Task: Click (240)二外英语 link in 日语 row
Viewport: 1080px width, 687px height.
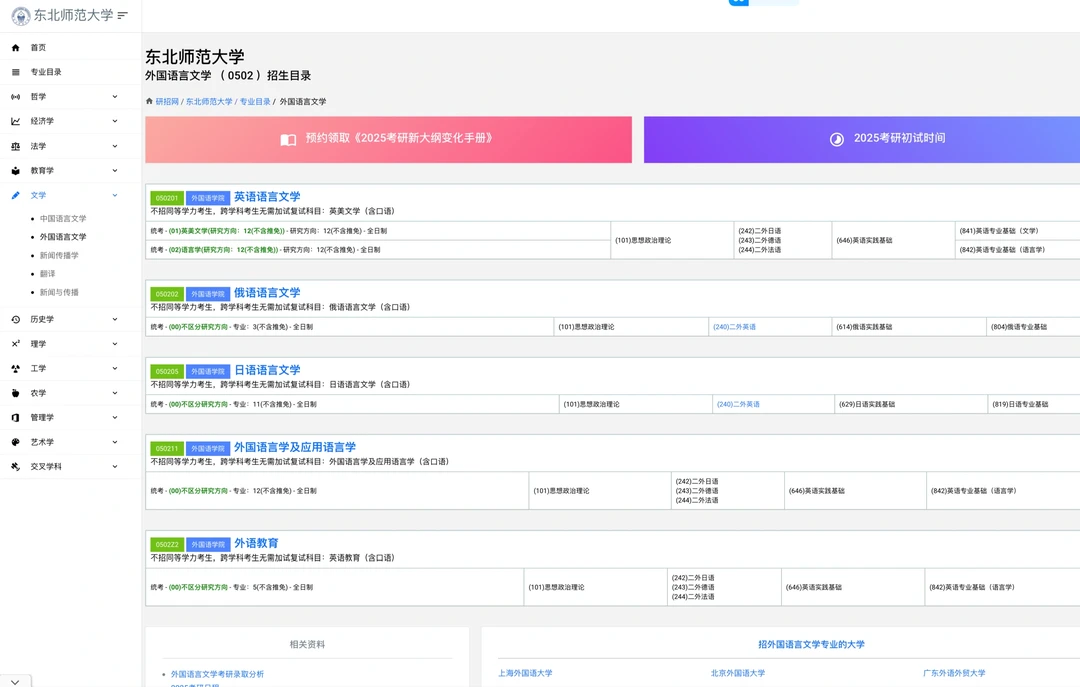Action: [738, 404]
